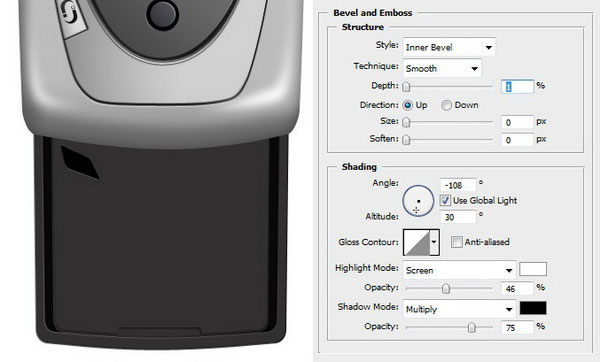Click the Soften slider handle

coord(406,140)
